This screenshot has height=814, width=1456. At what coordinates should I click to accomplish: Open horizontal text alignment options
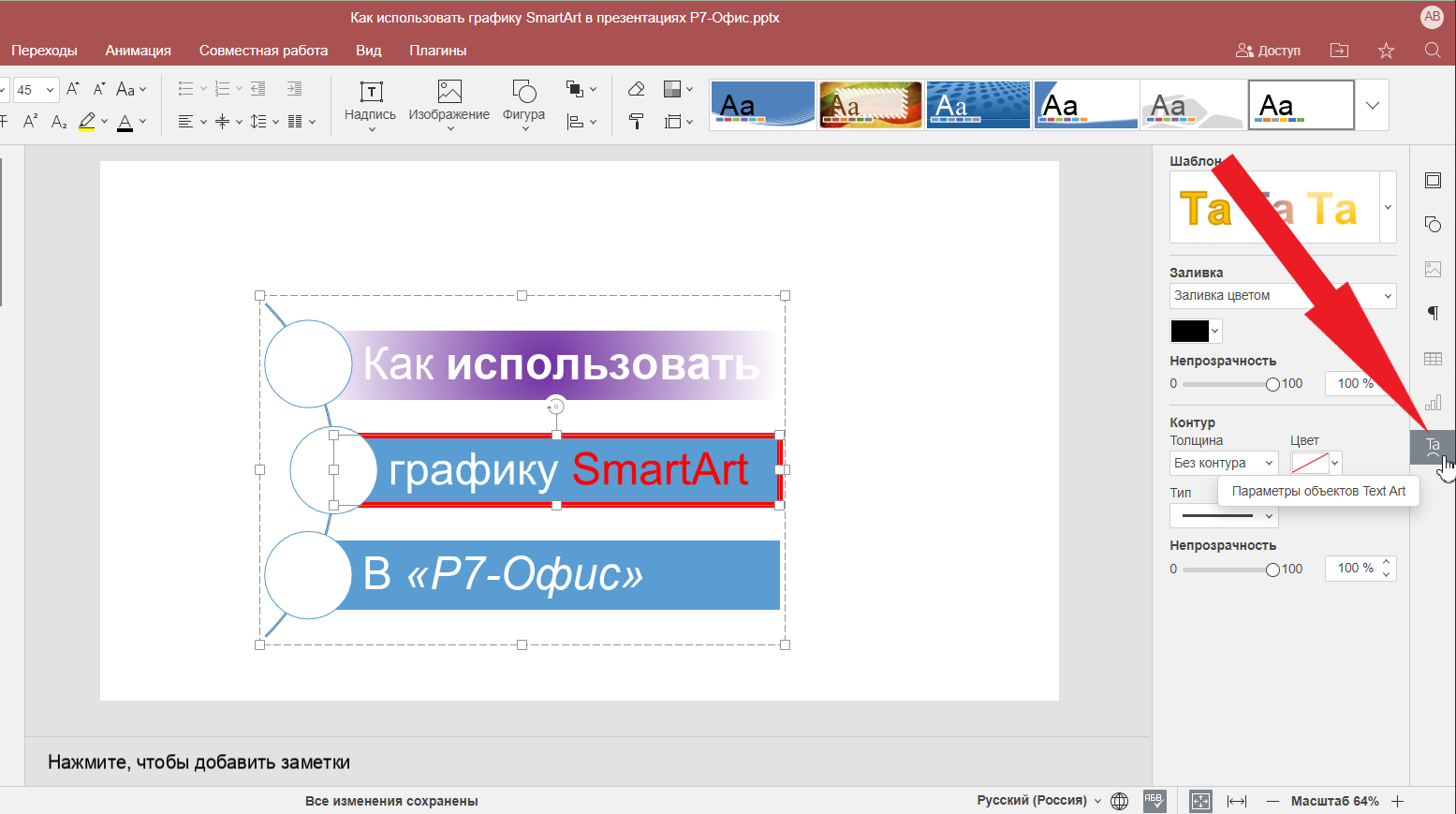point(192,122)
